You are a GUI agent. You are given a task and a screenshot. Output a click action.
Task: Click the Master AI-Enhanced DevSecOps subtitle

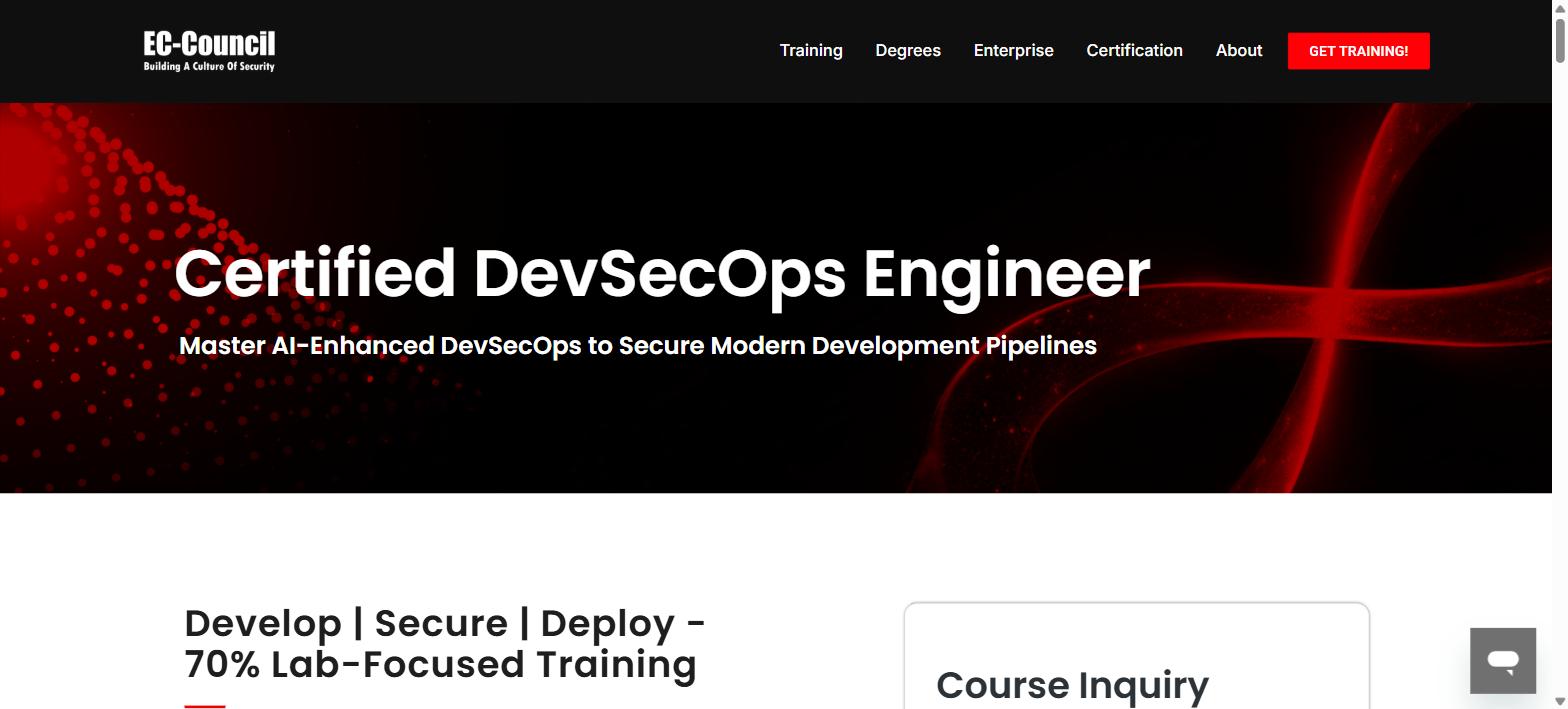pyautogui.click(x=638, y=346)
